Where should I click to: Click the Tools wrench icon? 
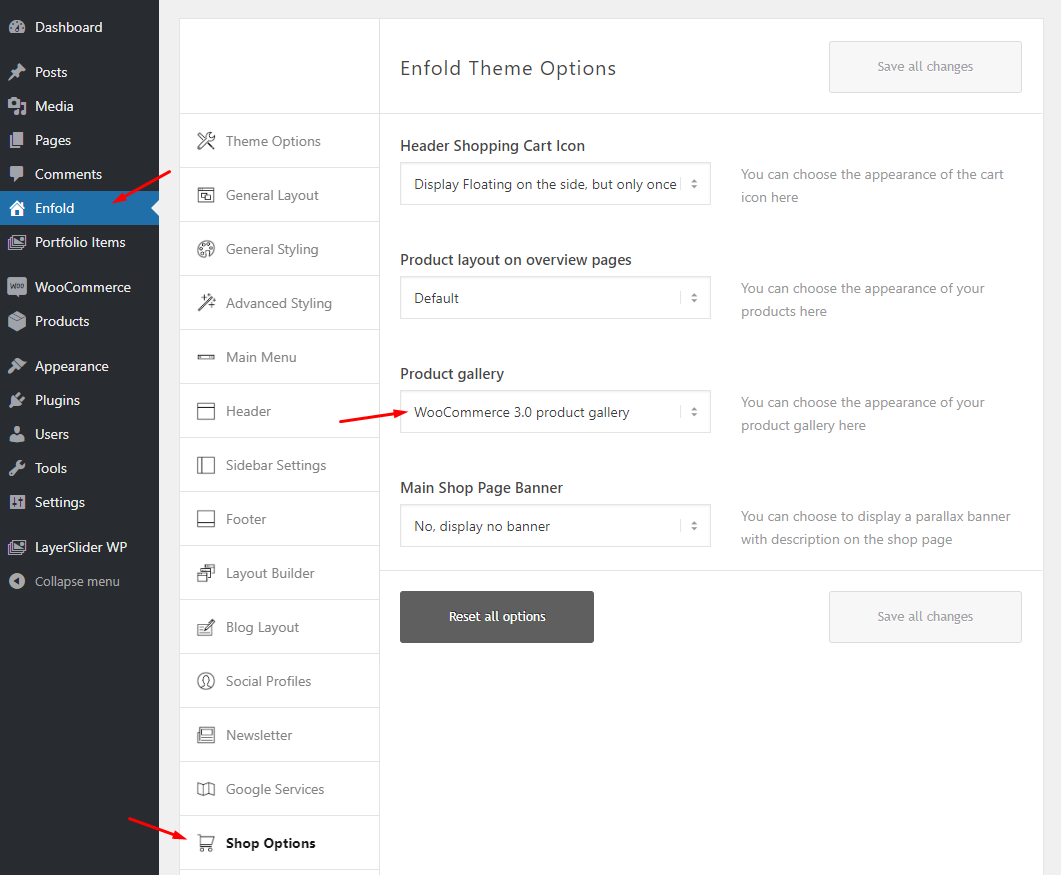pos(17,468)
